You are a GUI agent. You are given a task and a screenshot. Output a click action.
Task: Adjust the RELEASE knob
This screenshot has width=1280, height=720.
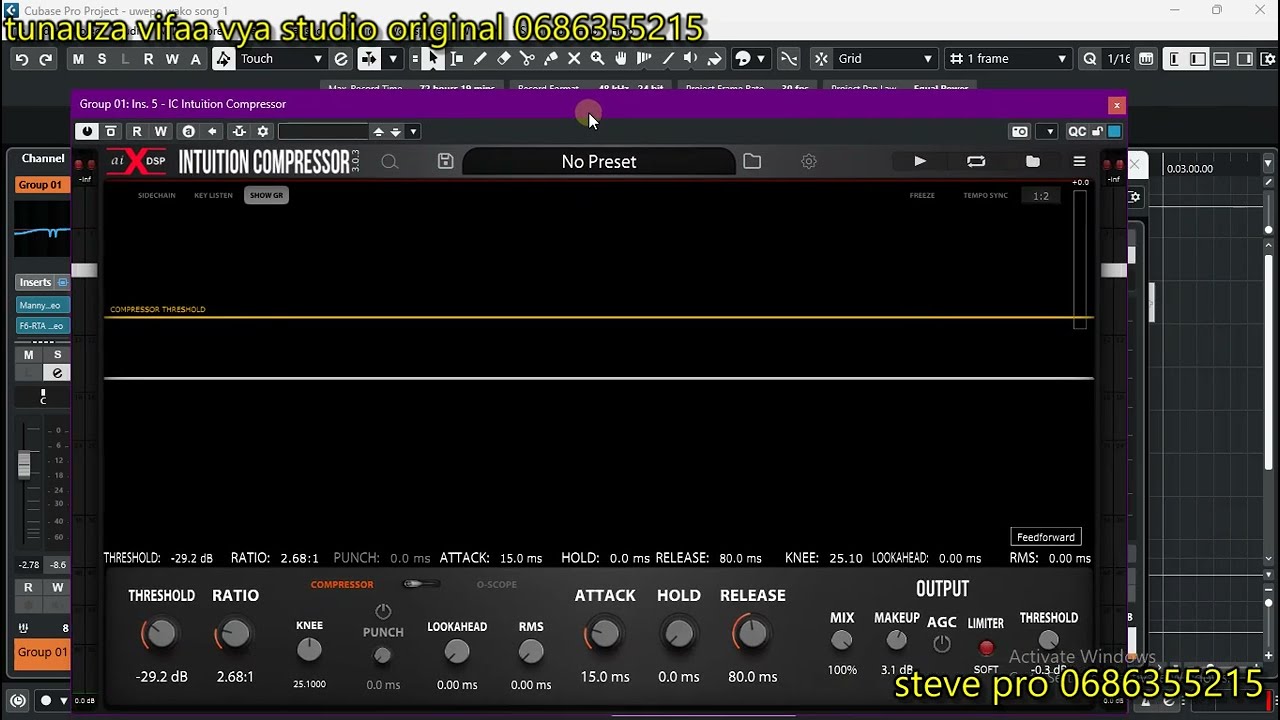[752, 633]
